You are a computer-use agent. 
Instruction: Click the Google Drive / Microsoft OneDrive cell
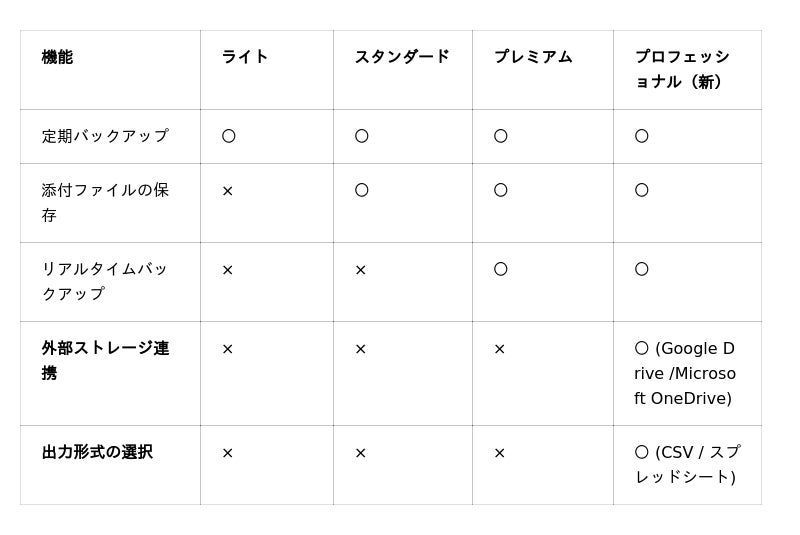tap(685, 373)
